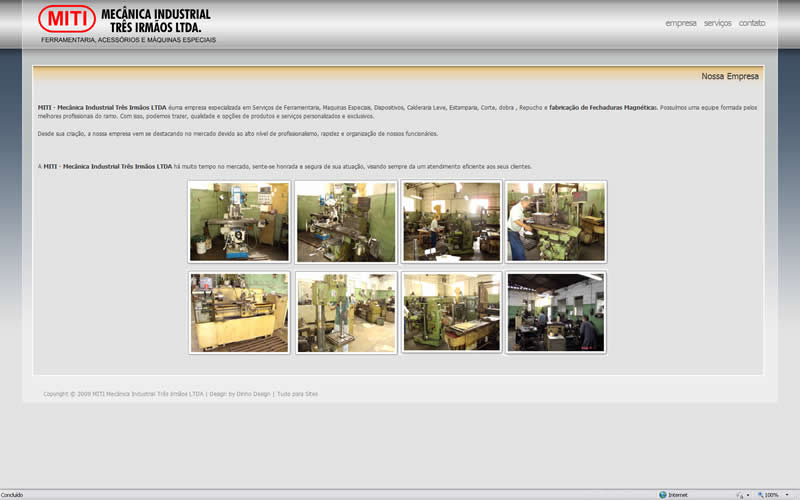The height and width of the screenshot is (500, 800).
Task: Click the 'Mecânica Industrial Três Irmãos Ltda.' header title
Action: click(156, 20)
